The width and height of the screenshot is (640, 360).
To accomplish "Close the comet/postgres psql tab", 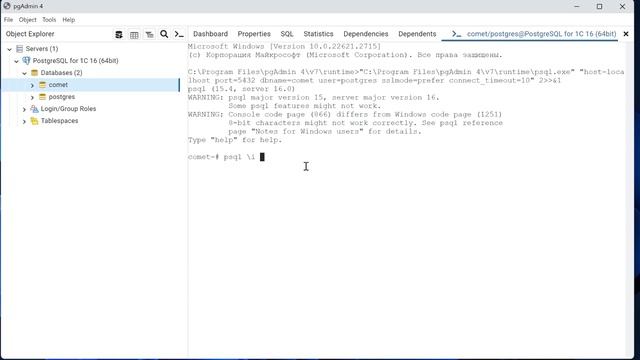I will pos(626,34).
